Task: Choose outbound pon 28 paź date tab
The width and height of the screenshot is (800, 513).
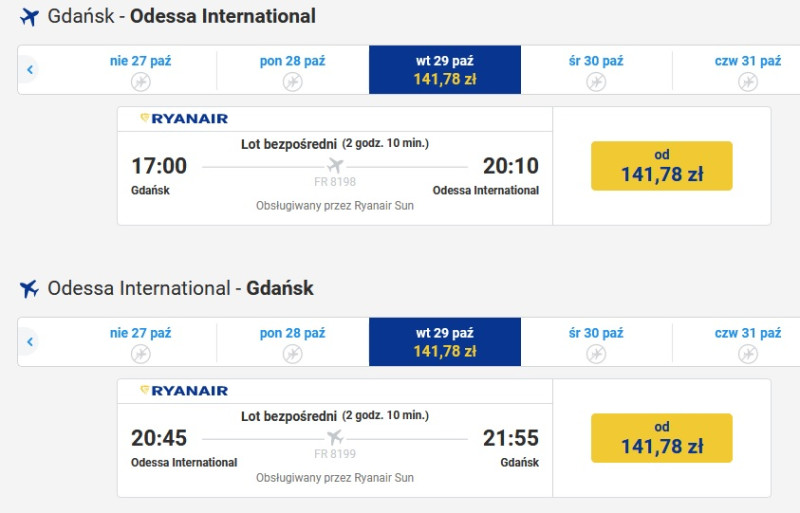Action: (292, 69)
